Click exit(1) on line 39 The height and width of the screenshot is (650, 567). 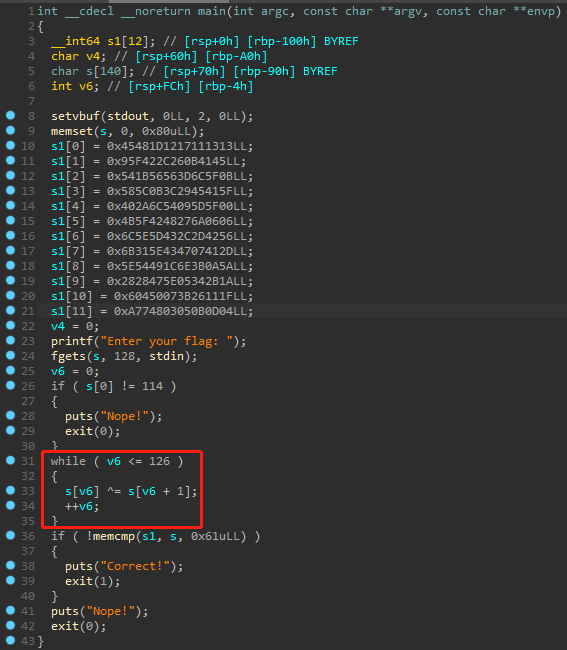92,581
